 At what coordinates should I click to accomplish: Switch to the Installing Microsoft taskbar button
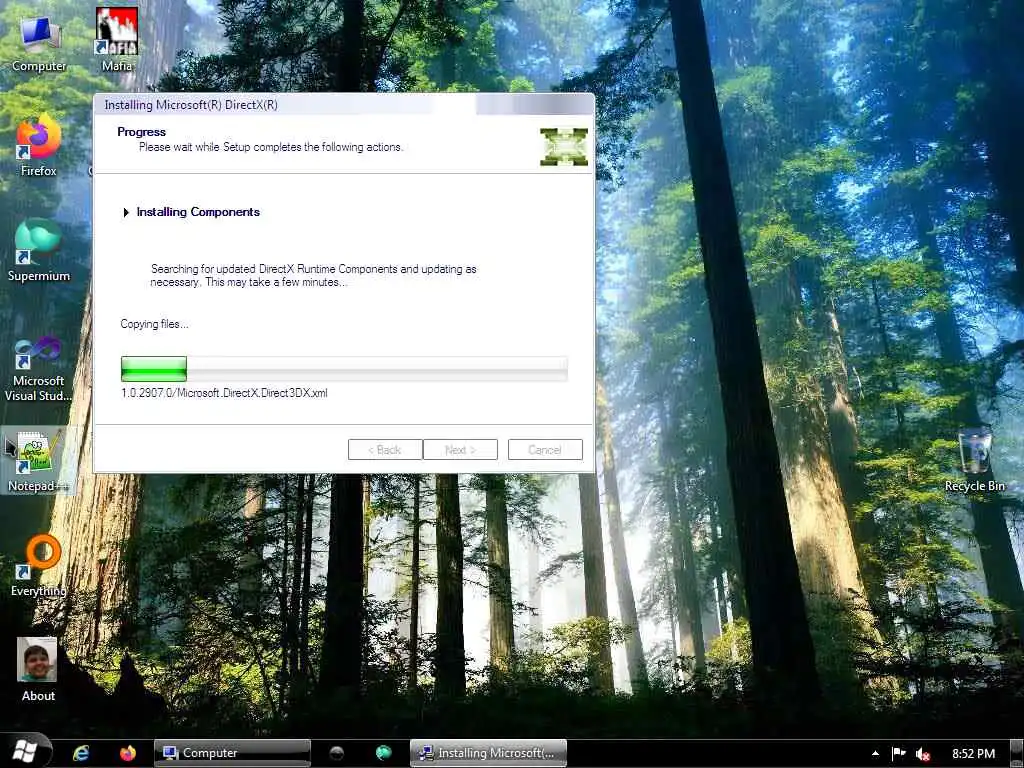click(x=488, y=753)
